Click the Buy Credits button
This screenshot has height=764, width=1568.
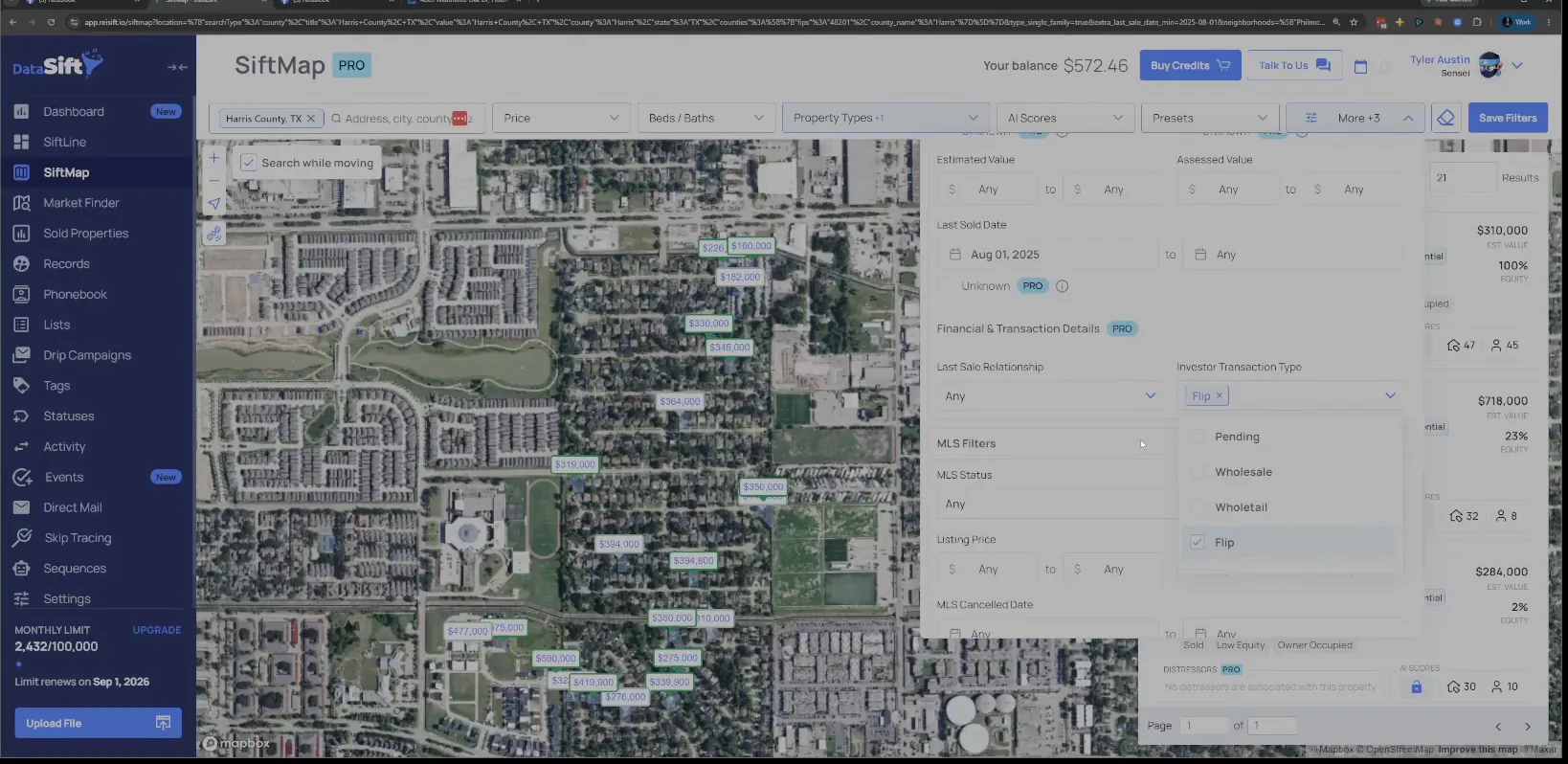[1190, 65]
